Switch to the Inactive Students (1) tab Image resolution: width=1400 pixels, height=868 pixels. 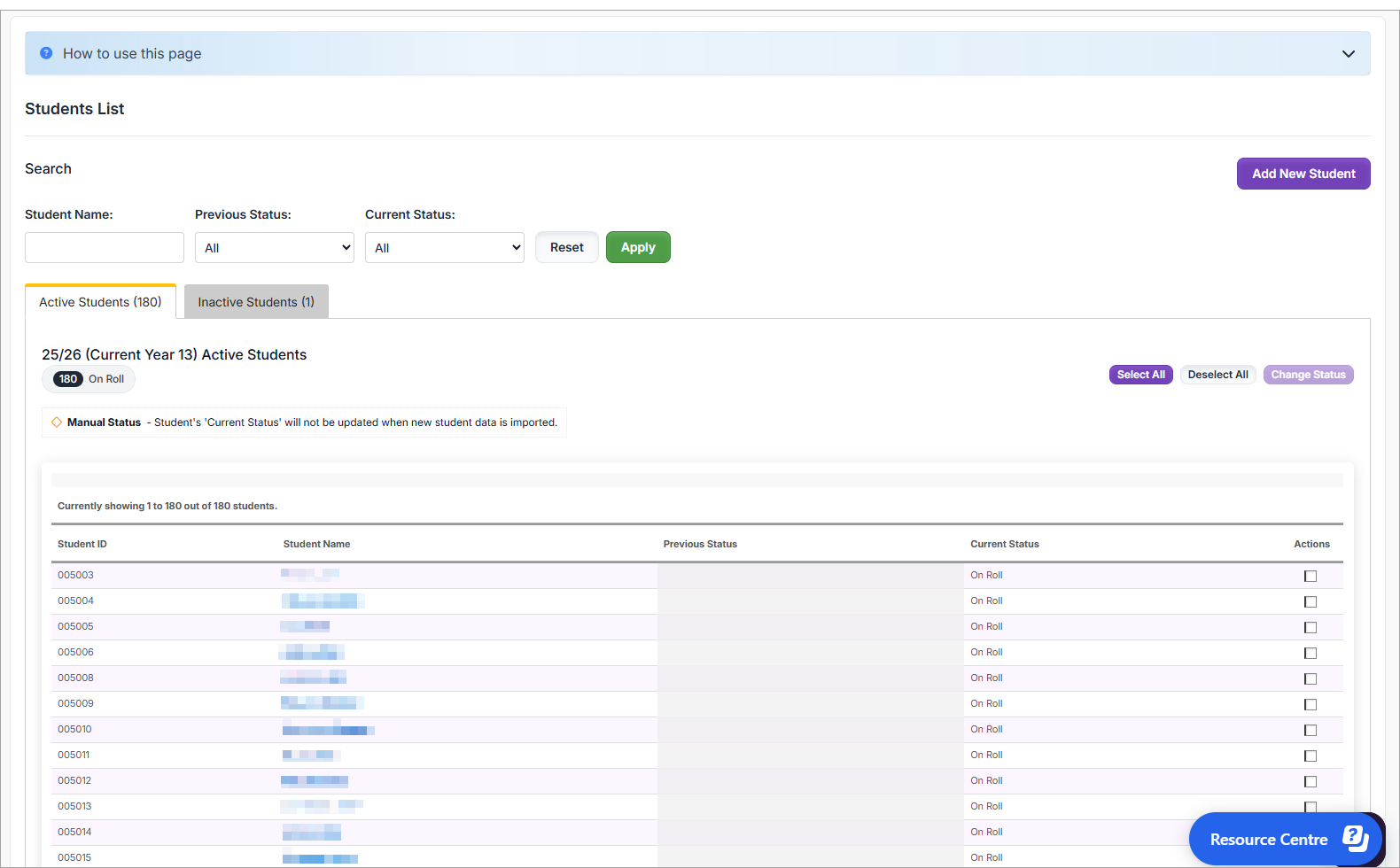pos(256,302)
